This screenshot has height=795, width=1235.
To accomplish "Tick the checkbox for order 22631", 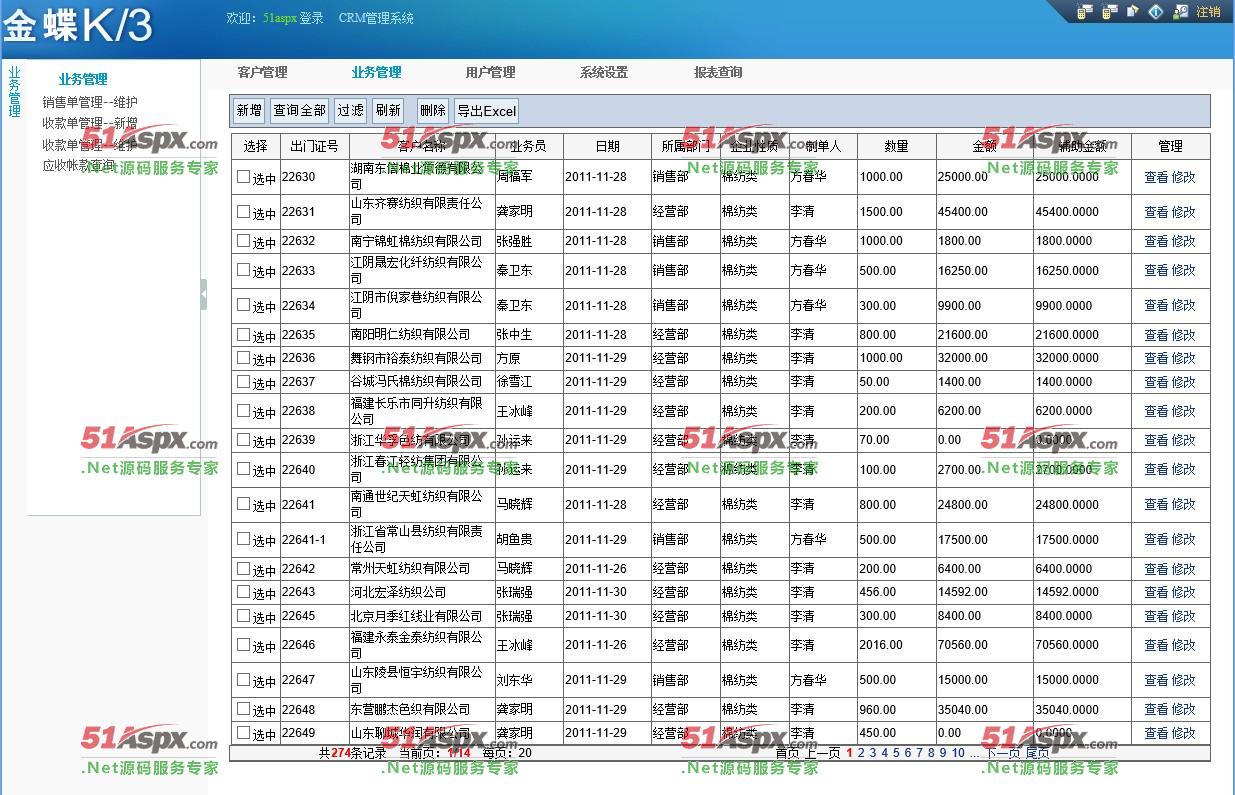I will (243, 211).
